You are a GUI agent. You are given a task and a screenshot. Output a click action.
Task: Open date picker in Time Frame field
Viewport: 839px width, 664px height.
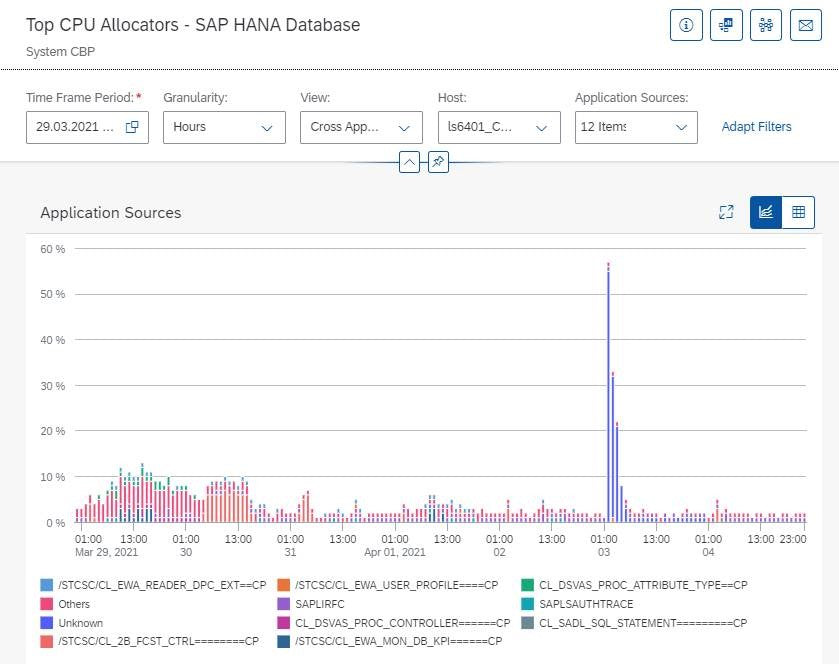[132, 127]
